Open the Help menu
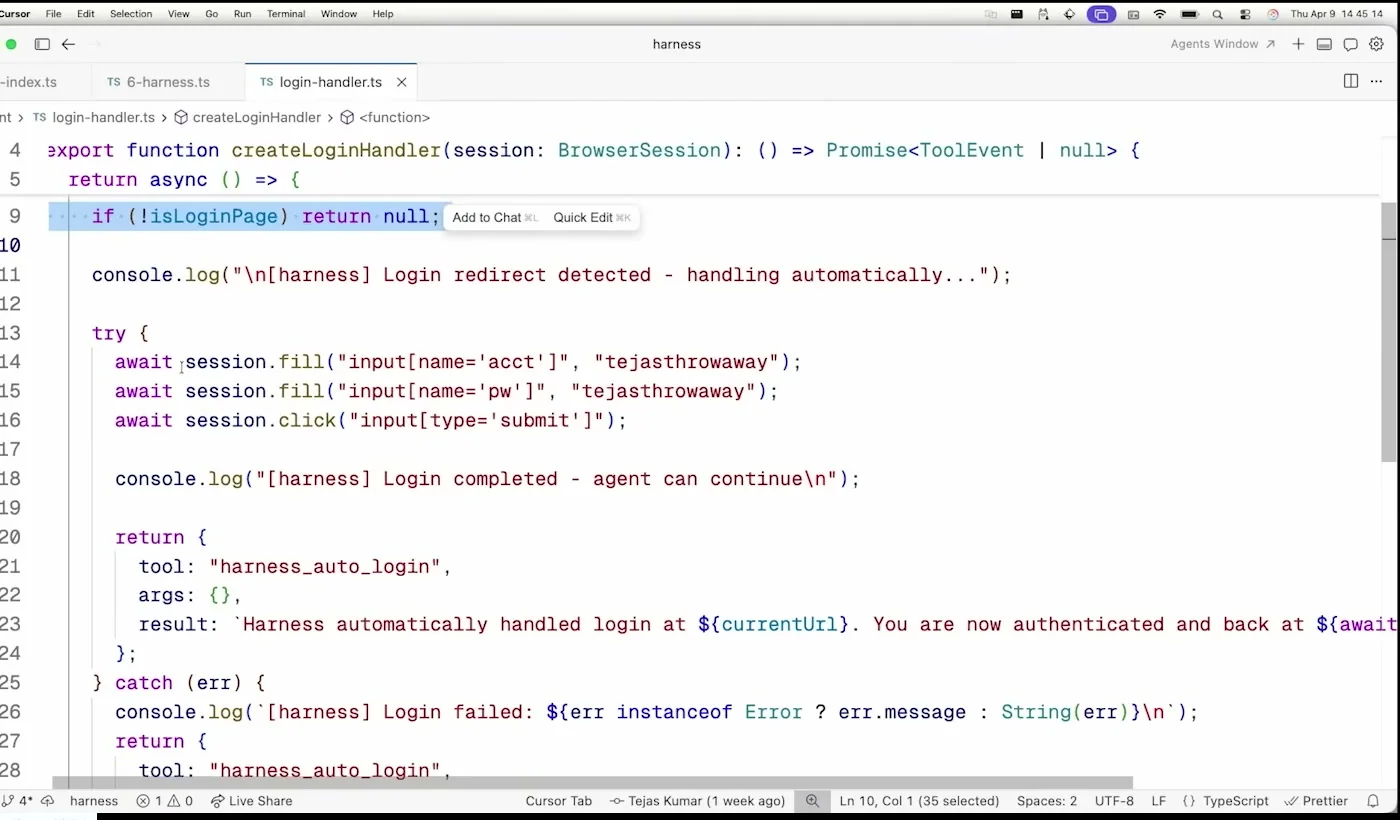Image resolution: width=1400 pixels, height=820 pixels. click(383, 14)
